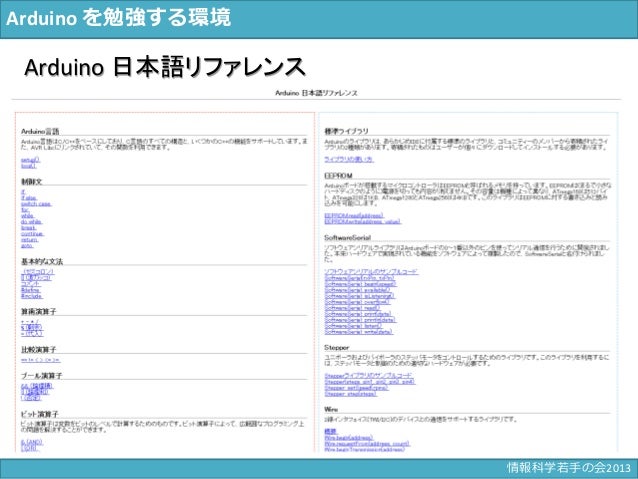Screen dimensions: 638x479
Task: Open the Wire.begin(address) link
Action: (x=348, y=438)
